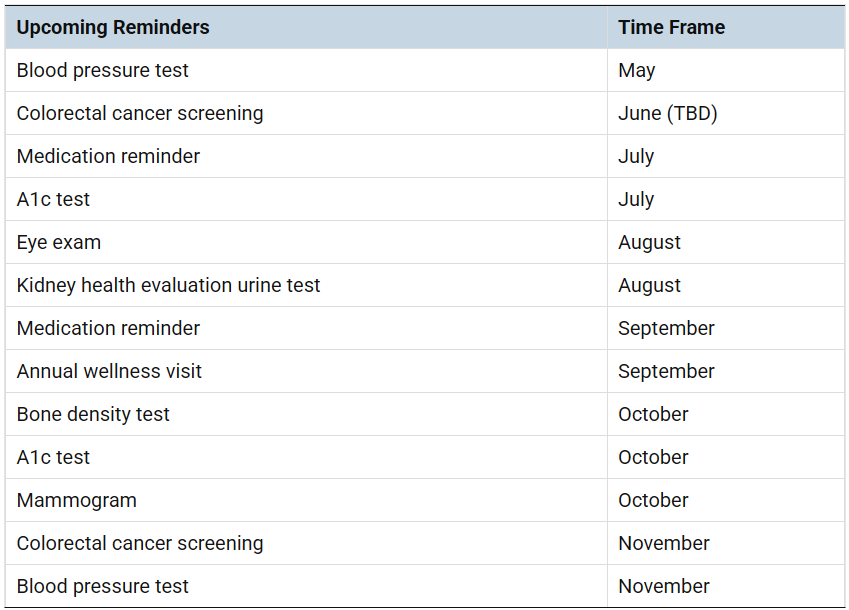The height and width of the screenshot is (610, 849).
Task: Select Kidney health evaluation urine test cell
Action: (x=168, y=285)
